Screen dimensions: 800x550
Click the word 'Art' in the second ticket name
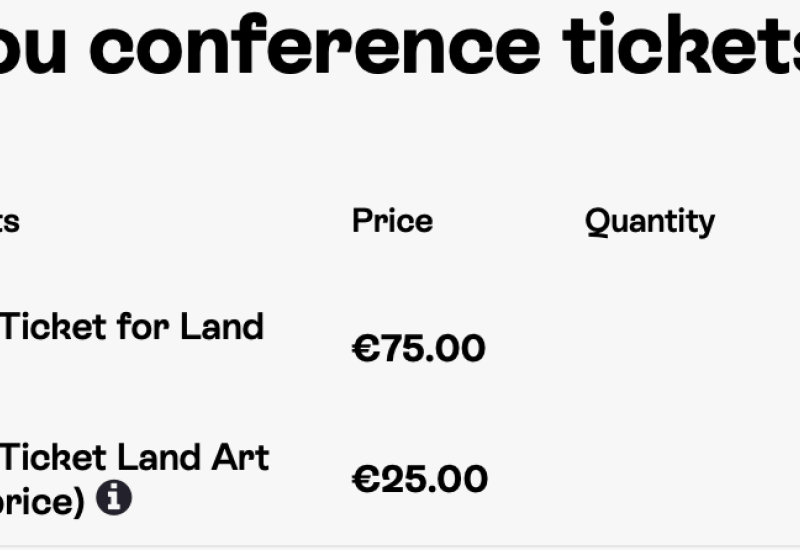[x=240, y=457]
